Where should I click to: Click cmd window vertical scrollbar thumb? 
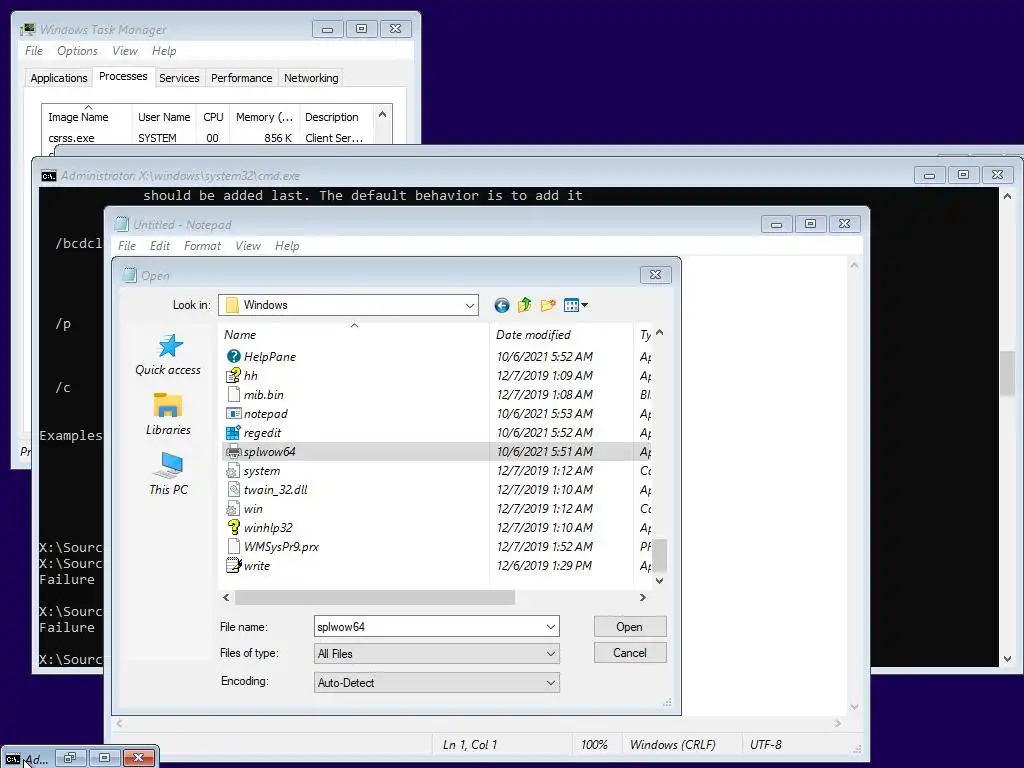tap(1008, 373)
